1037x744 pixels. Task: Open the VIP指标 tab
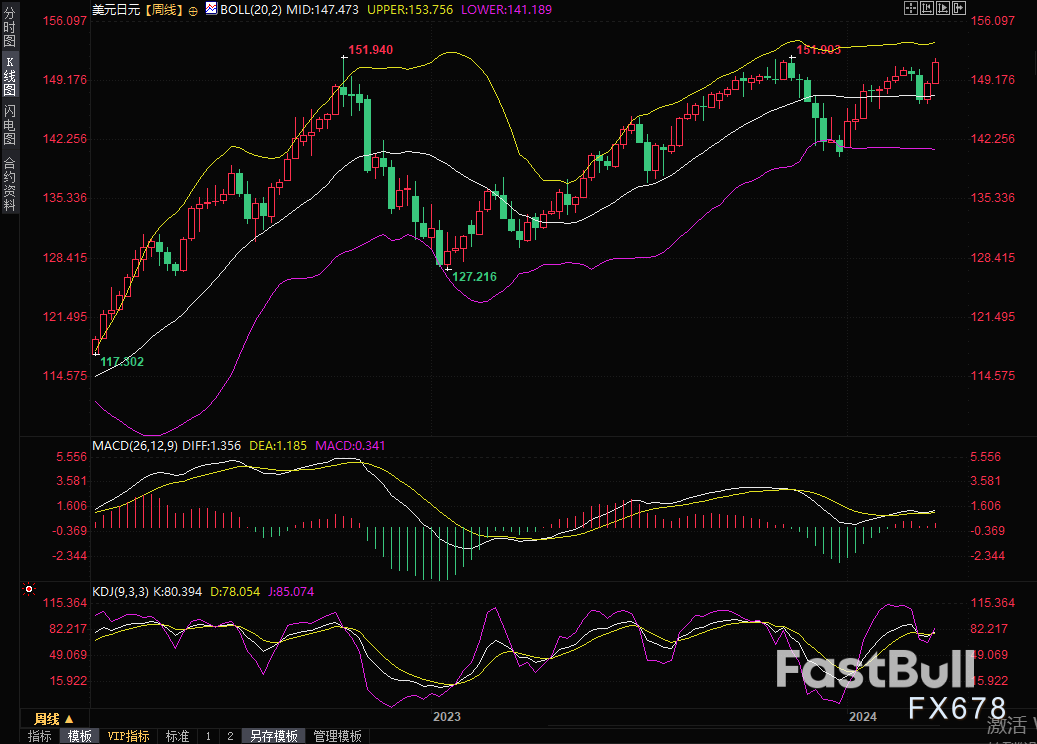128,736
